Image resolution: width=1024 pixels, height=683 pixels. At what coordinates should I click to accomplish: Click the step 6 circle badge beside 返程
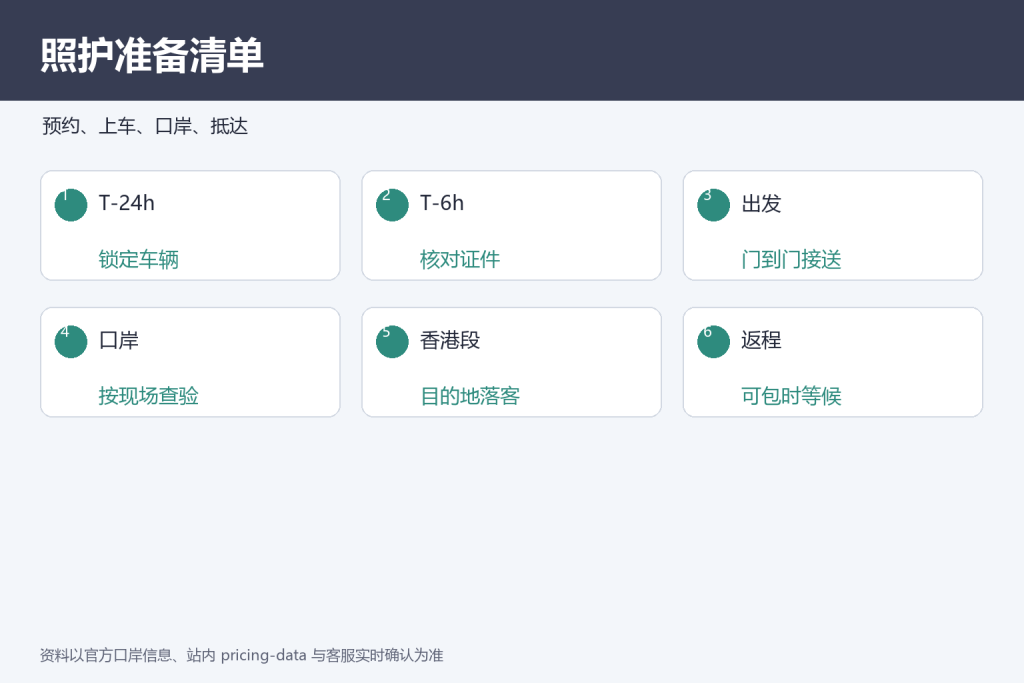click(713, 342)
